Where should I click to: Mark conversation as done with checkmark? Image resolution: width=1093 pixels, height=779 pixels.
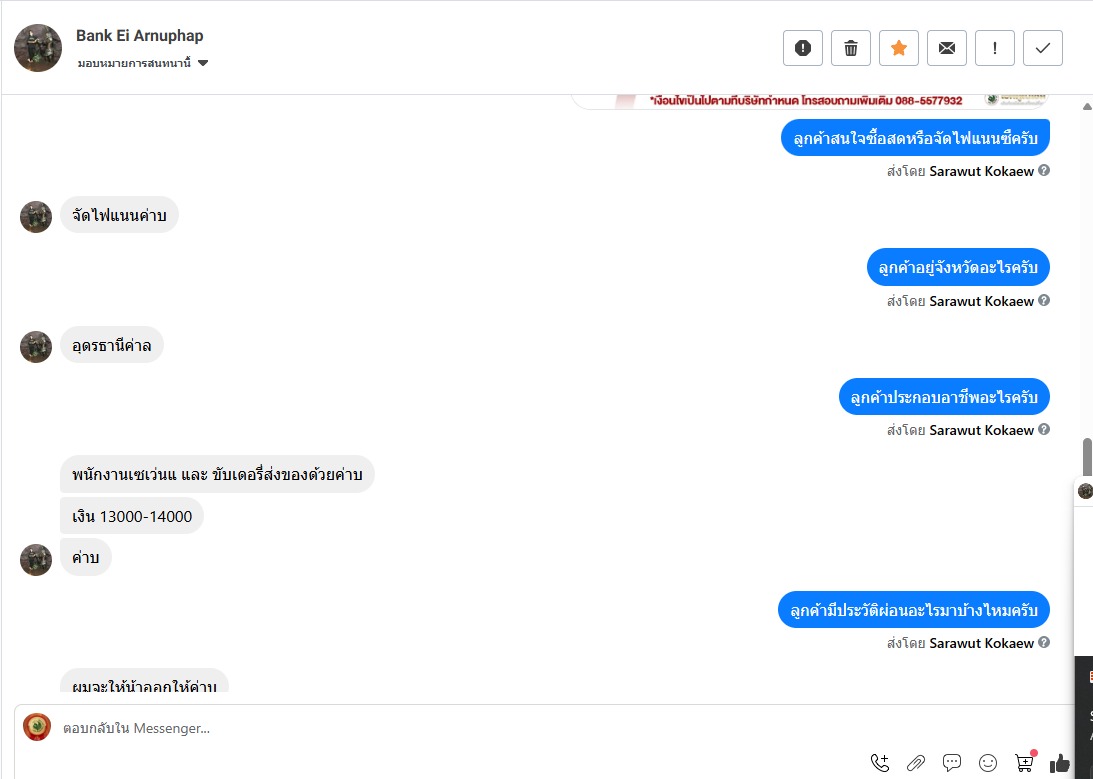1043,48
